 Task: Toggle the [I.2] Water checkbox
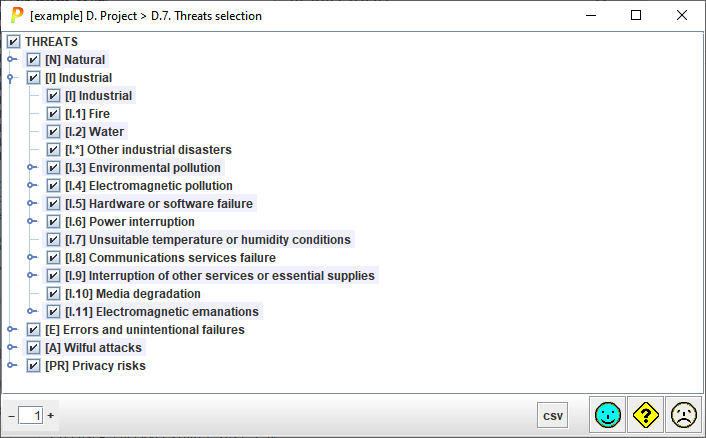pos(54,132)
